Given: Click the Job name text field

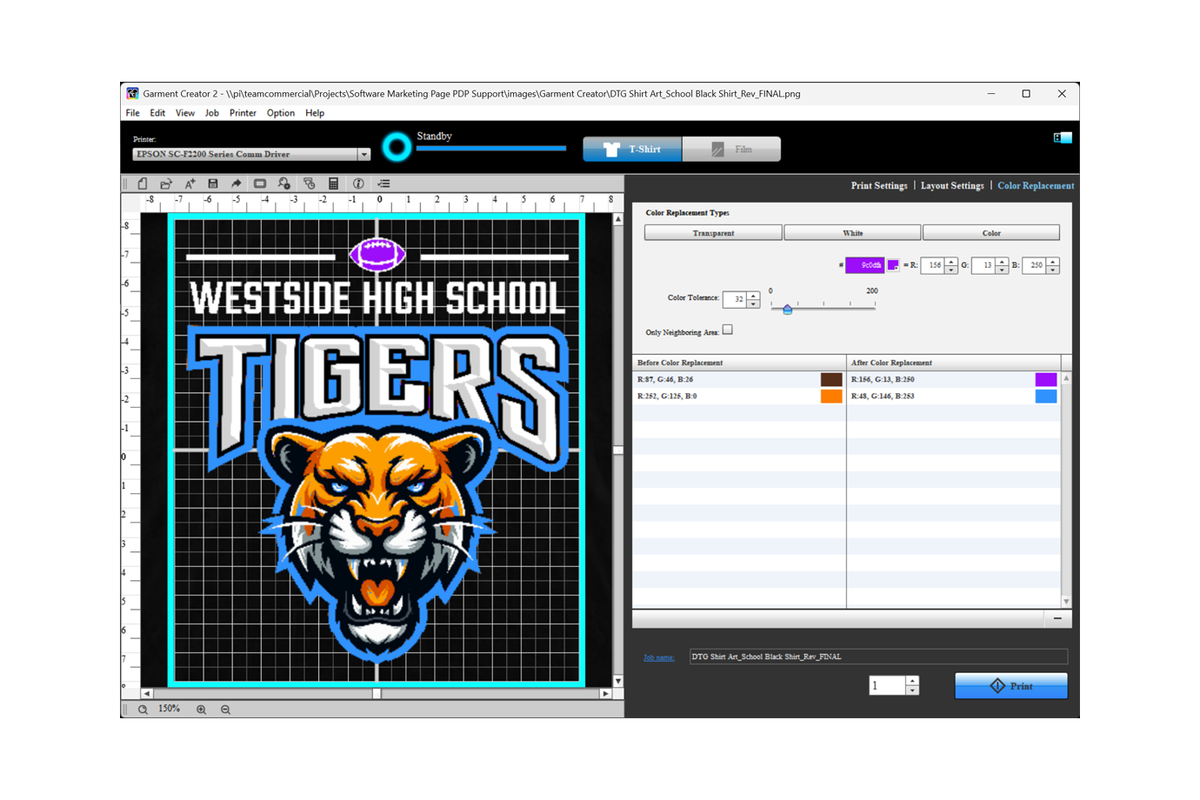Looking at the screenshot, I should (x=879, y=657).
